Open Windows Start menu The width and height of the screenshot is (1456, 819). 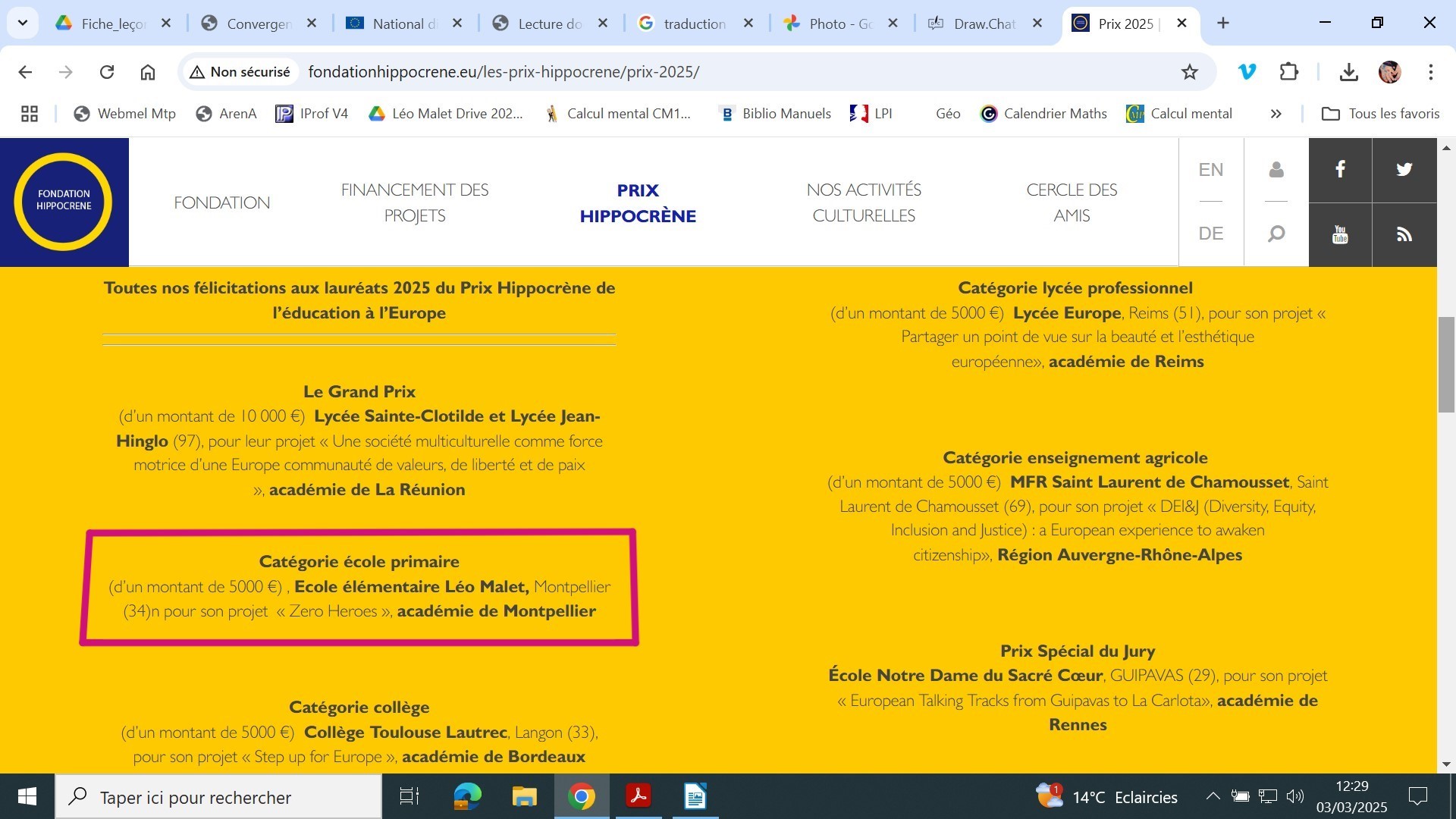[27, 796]
